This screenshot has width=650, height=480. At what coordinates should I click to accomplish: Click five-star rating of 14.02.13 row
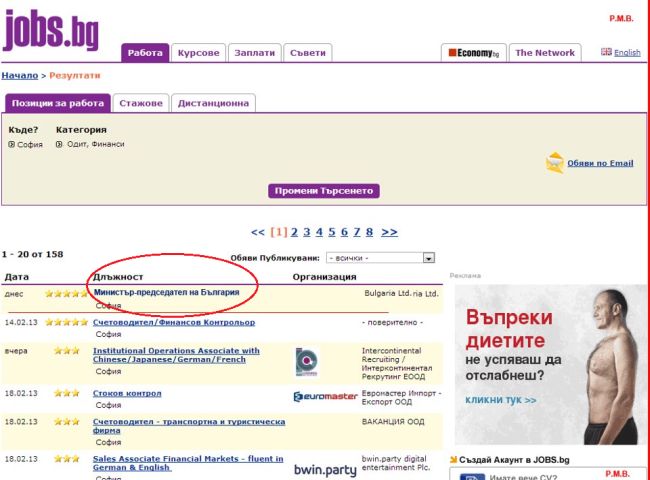pyautogui.click(x=66, y=322)
